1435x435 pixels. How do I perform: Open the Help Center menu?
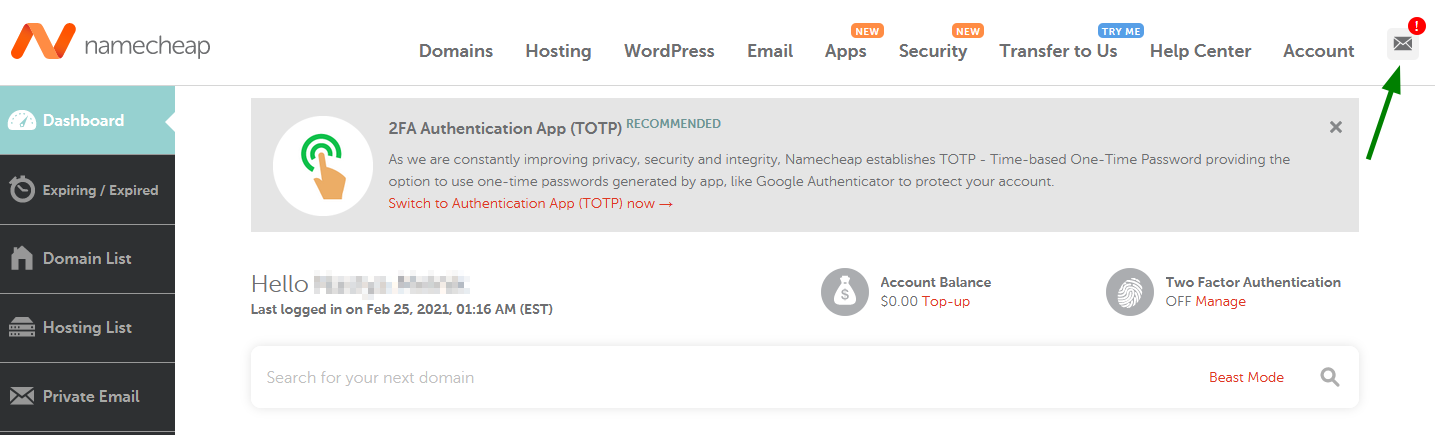[1200, 51]
